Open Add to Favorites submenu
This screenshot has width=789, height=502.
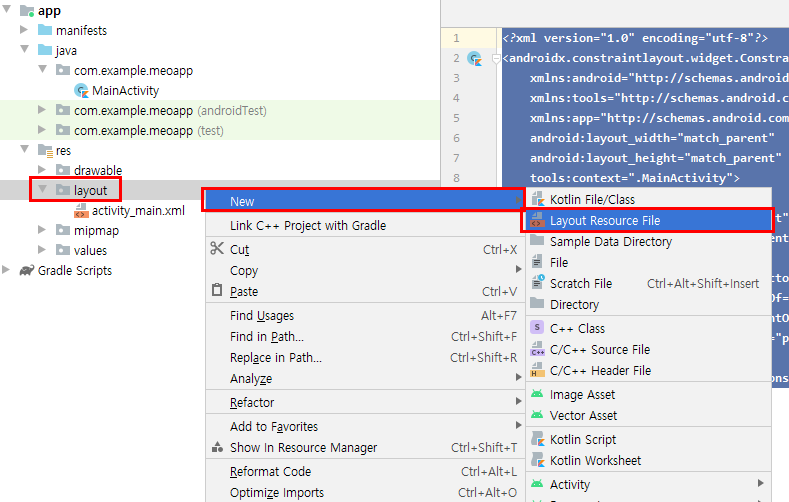coord(364,427)
